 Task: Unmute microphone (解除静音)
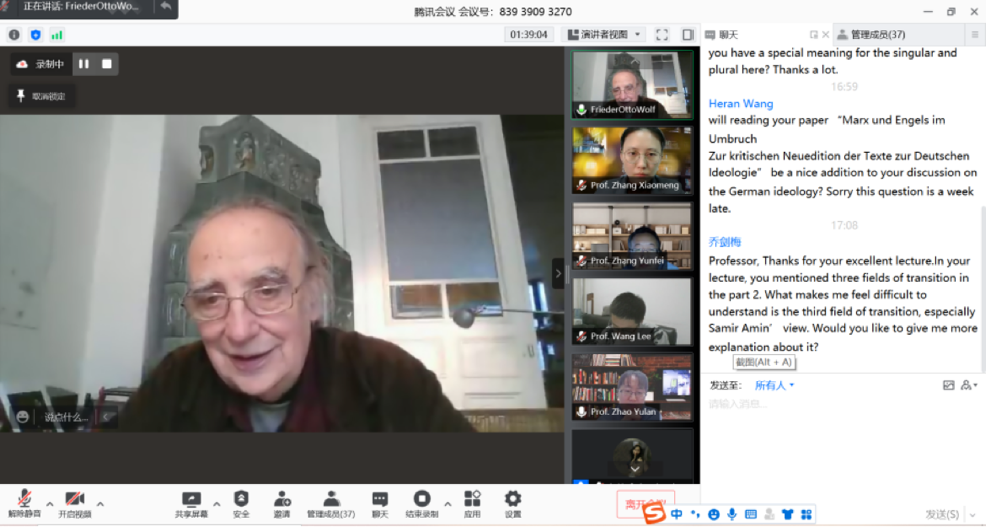[25, 503]
